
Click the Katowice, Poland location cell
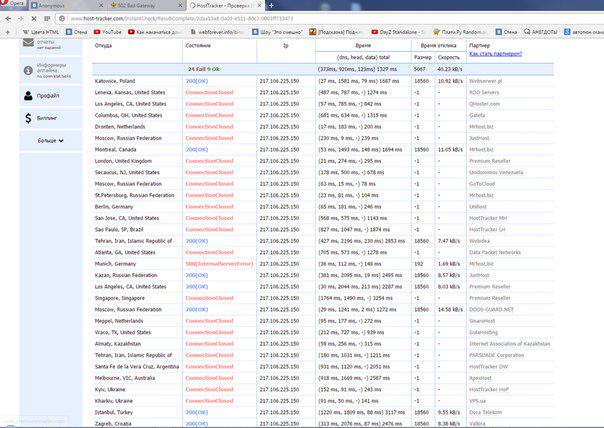click(115, 81)
